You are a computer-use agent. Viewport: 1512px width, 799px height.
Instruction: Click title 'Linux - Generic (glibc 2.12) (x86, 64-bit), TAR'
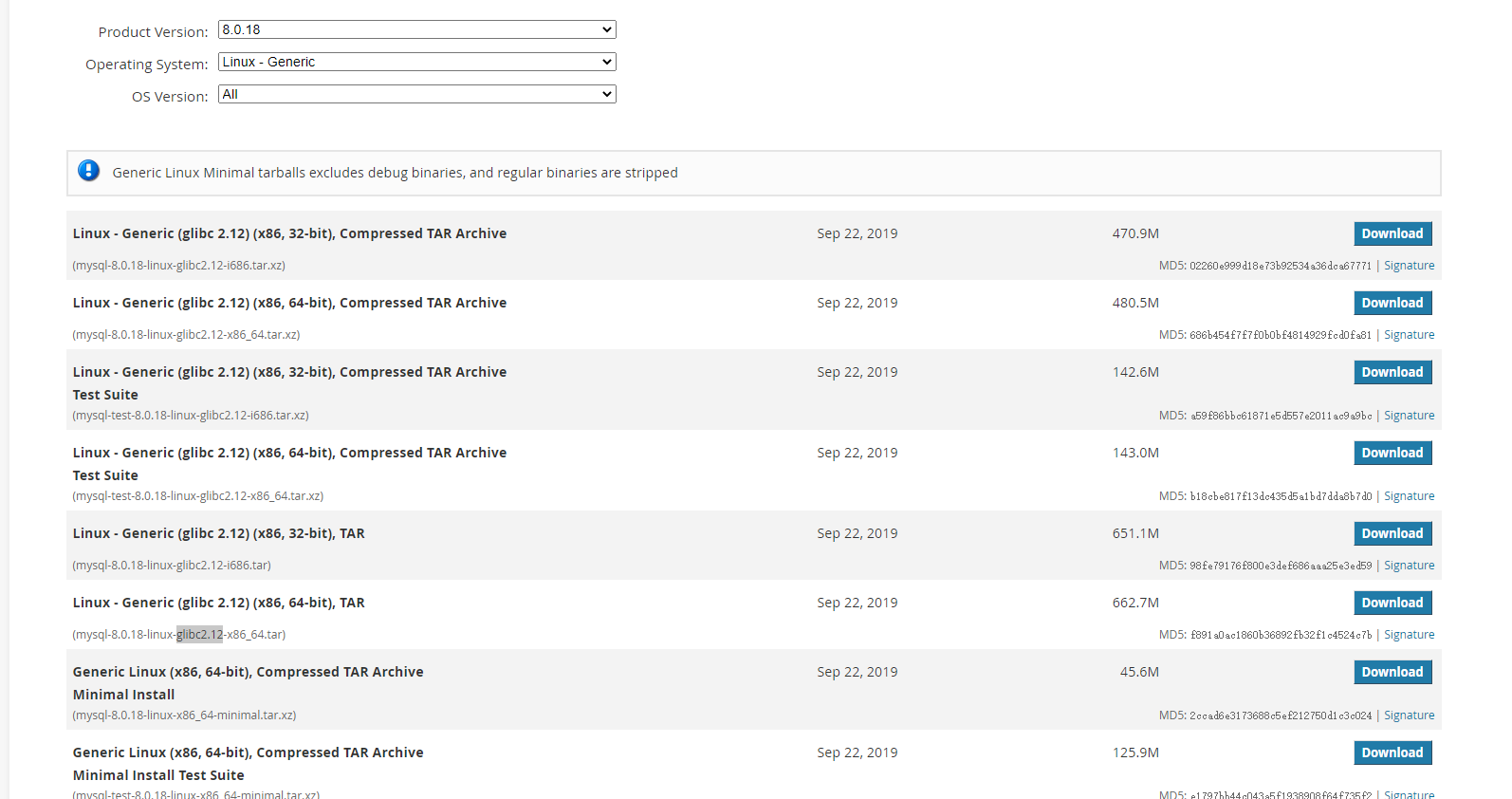pyautogui.click(x=218, y=603)
